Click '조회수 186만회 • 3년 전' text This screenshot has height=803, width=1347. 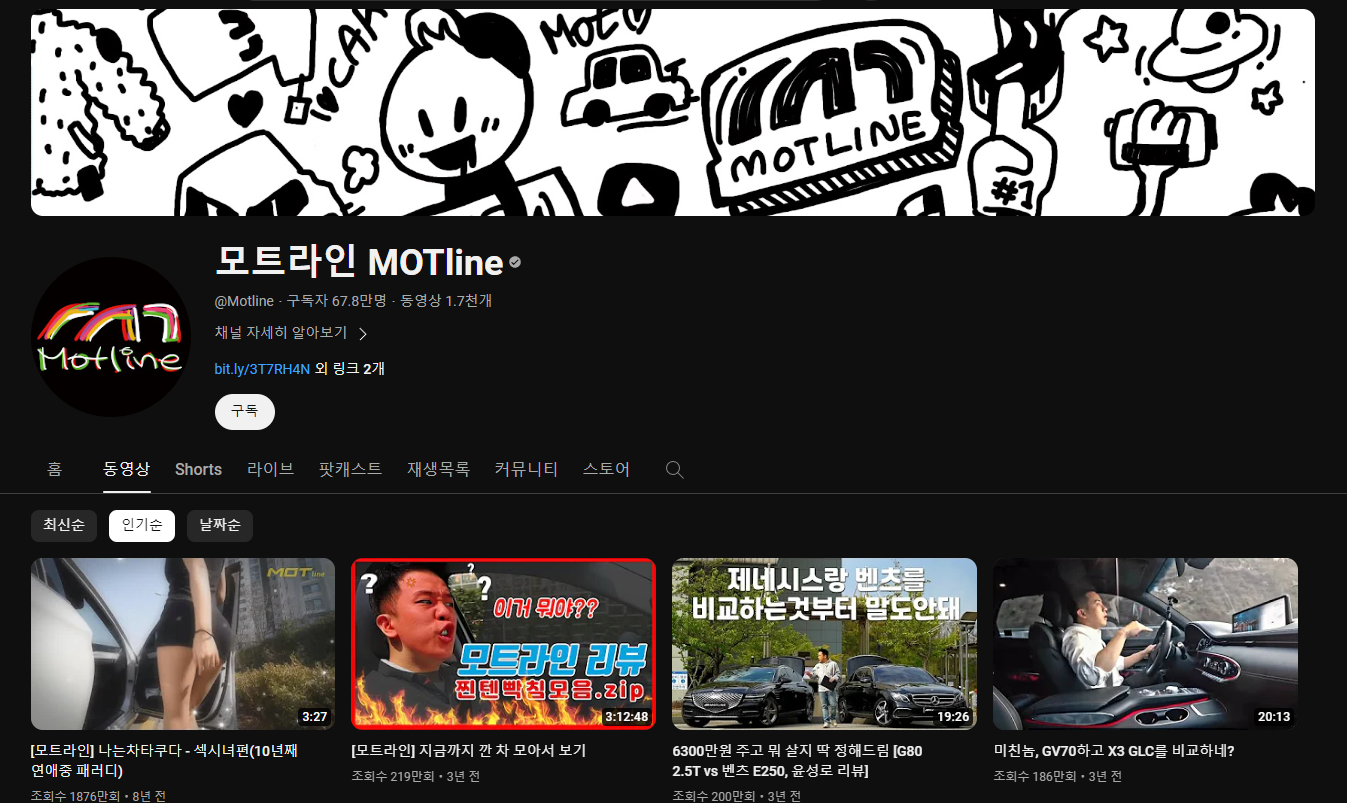tap(1058, 776)
